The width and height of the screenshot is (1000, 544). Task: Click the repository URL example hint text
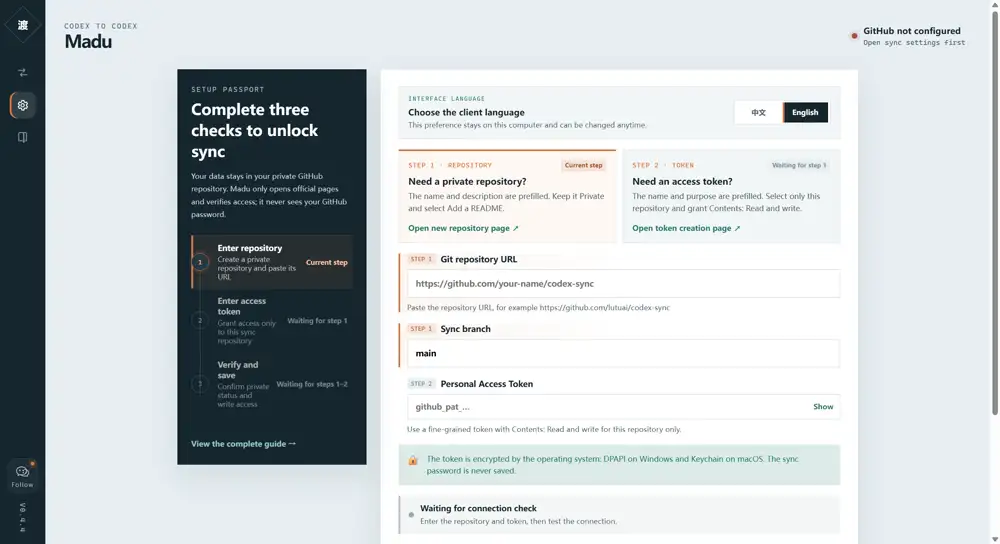point(538,307)
